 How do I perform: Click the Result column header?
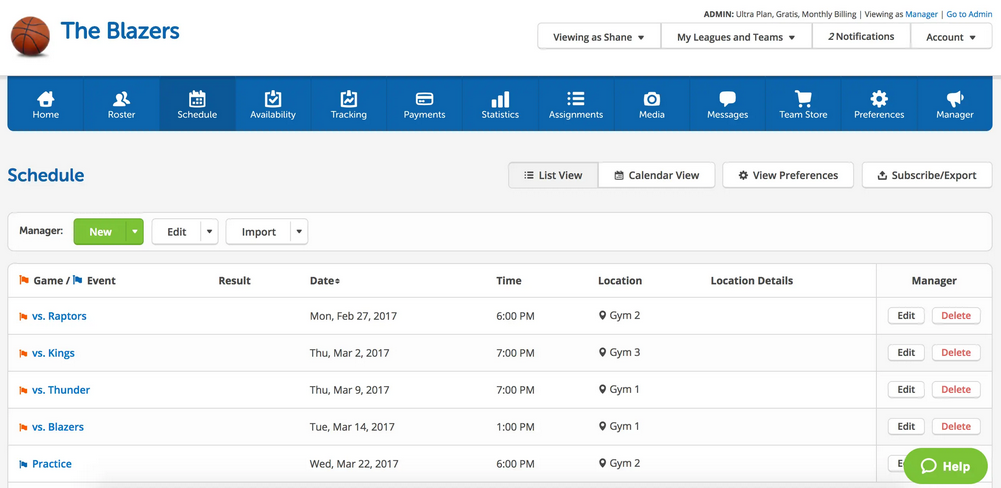234,280
